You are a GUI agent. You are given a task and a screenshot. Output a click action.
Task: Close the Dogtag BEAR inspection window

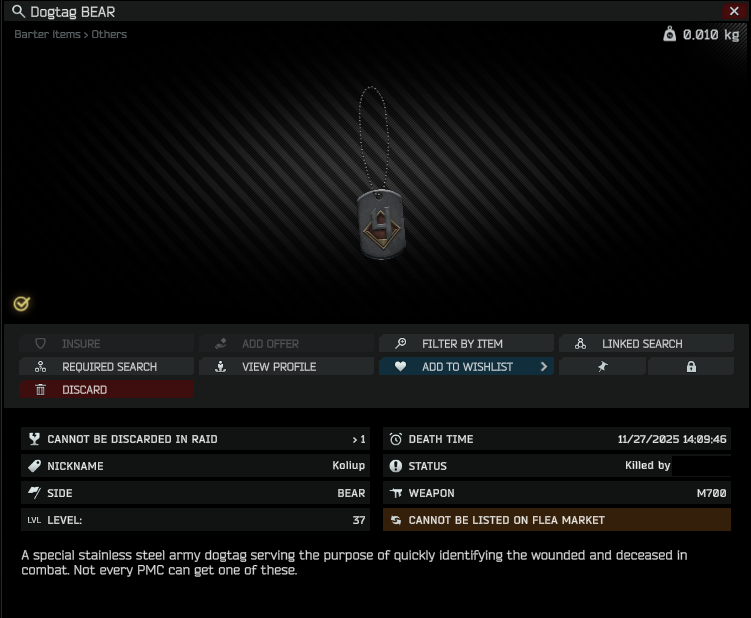coord(734,11)
